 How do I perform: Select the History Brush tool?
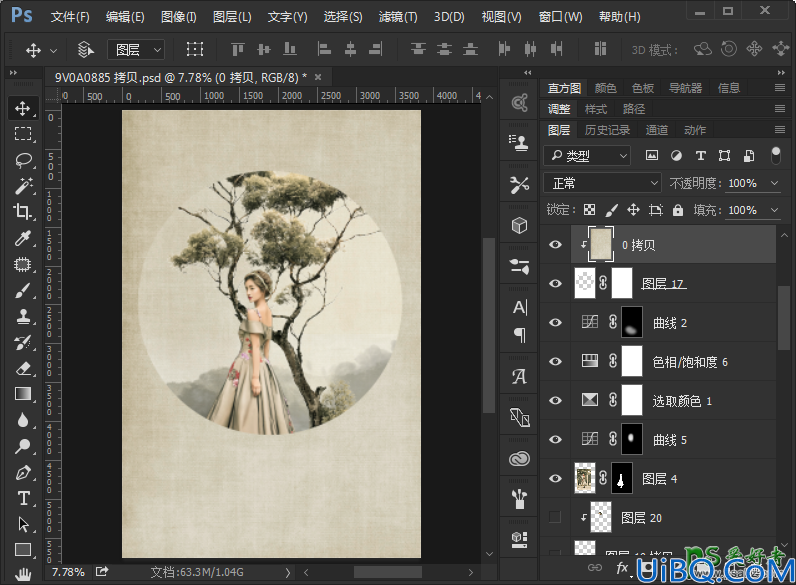coord(22,343)
